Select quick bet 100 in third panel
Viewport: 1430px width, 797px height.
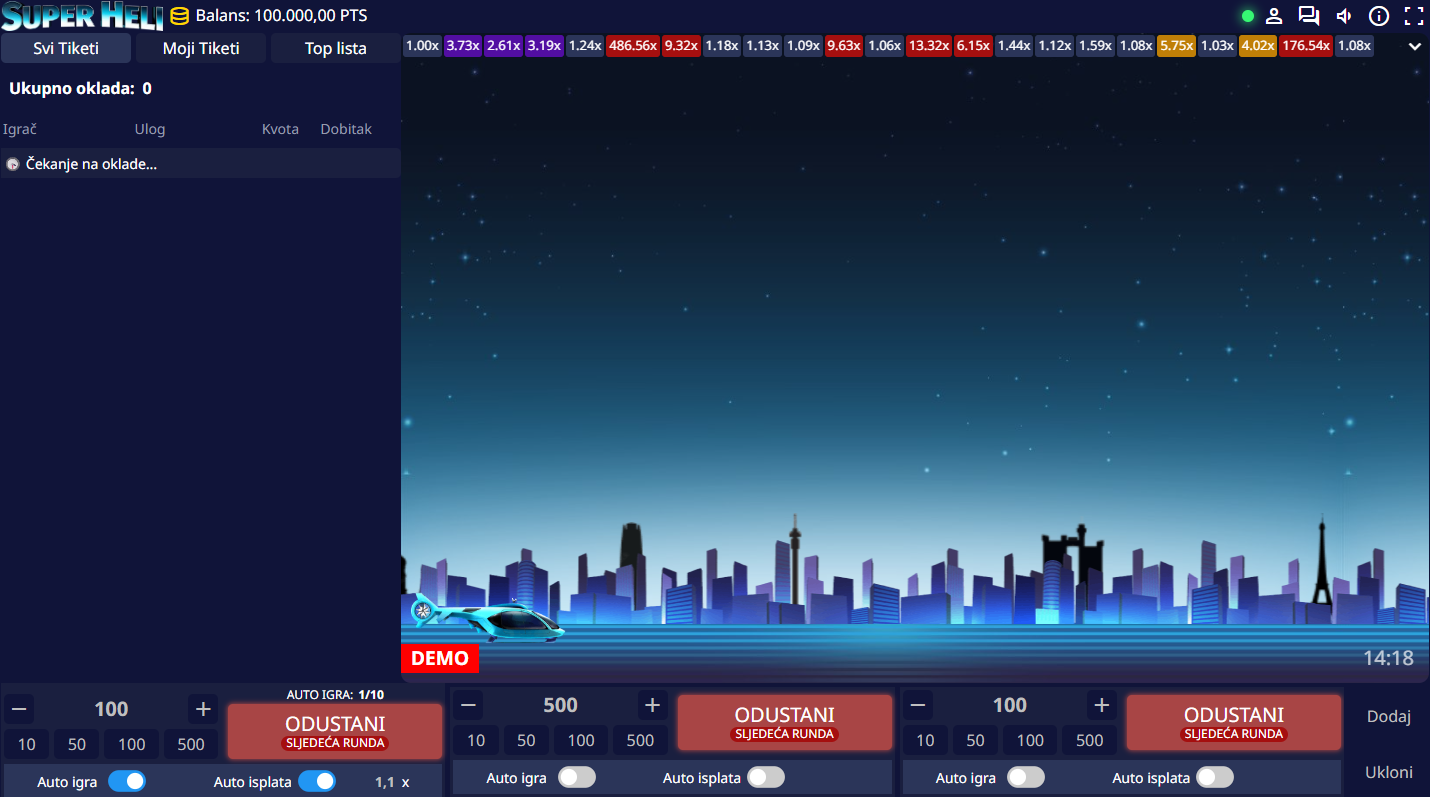[1031, 740]
